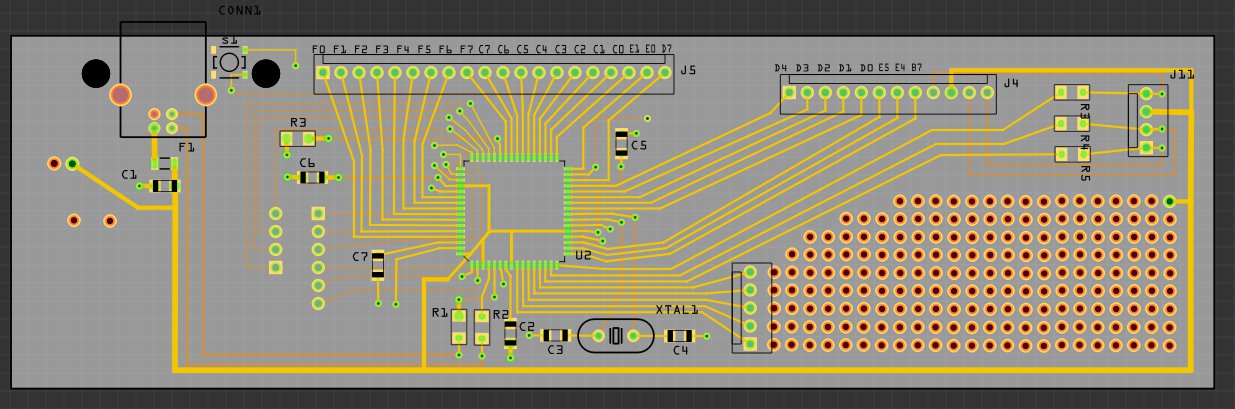Click the C7 capacitor footprint
Viewport: 1235px width, 409px height.
378,264
